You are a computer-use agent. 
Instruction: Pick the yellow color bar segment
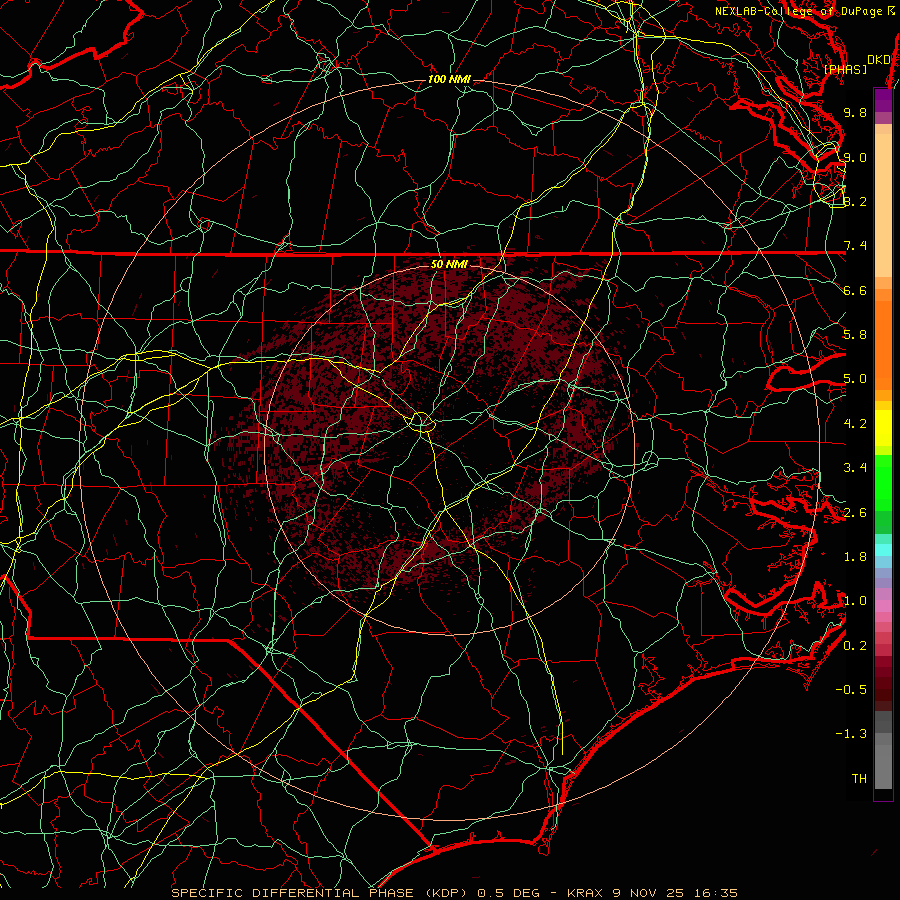point(883,428)
